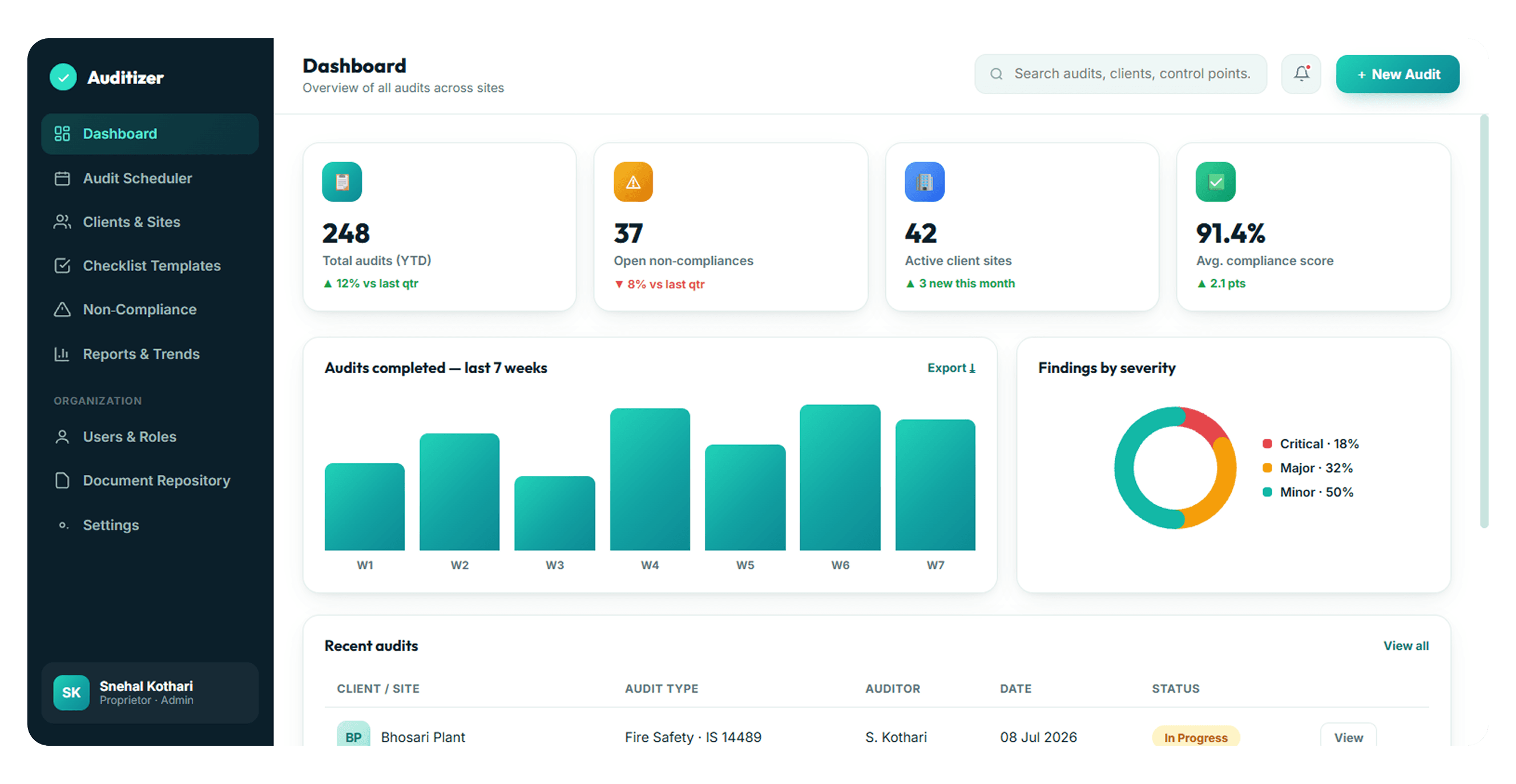This screenshot has height=784, width=1516.
Task: Click the W6 bar in chart
Action: pyautogui.click(x=840, y=477)
